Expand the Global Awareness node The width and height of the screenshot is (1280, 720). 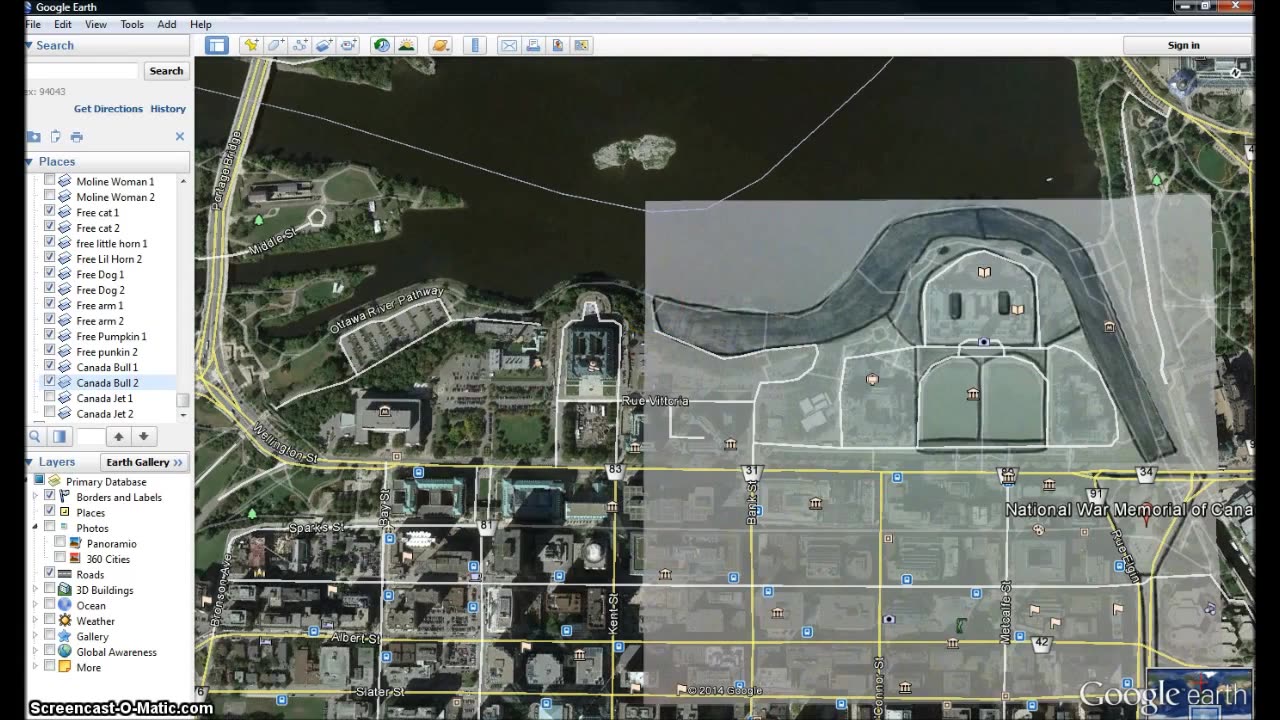pos(36,651)
